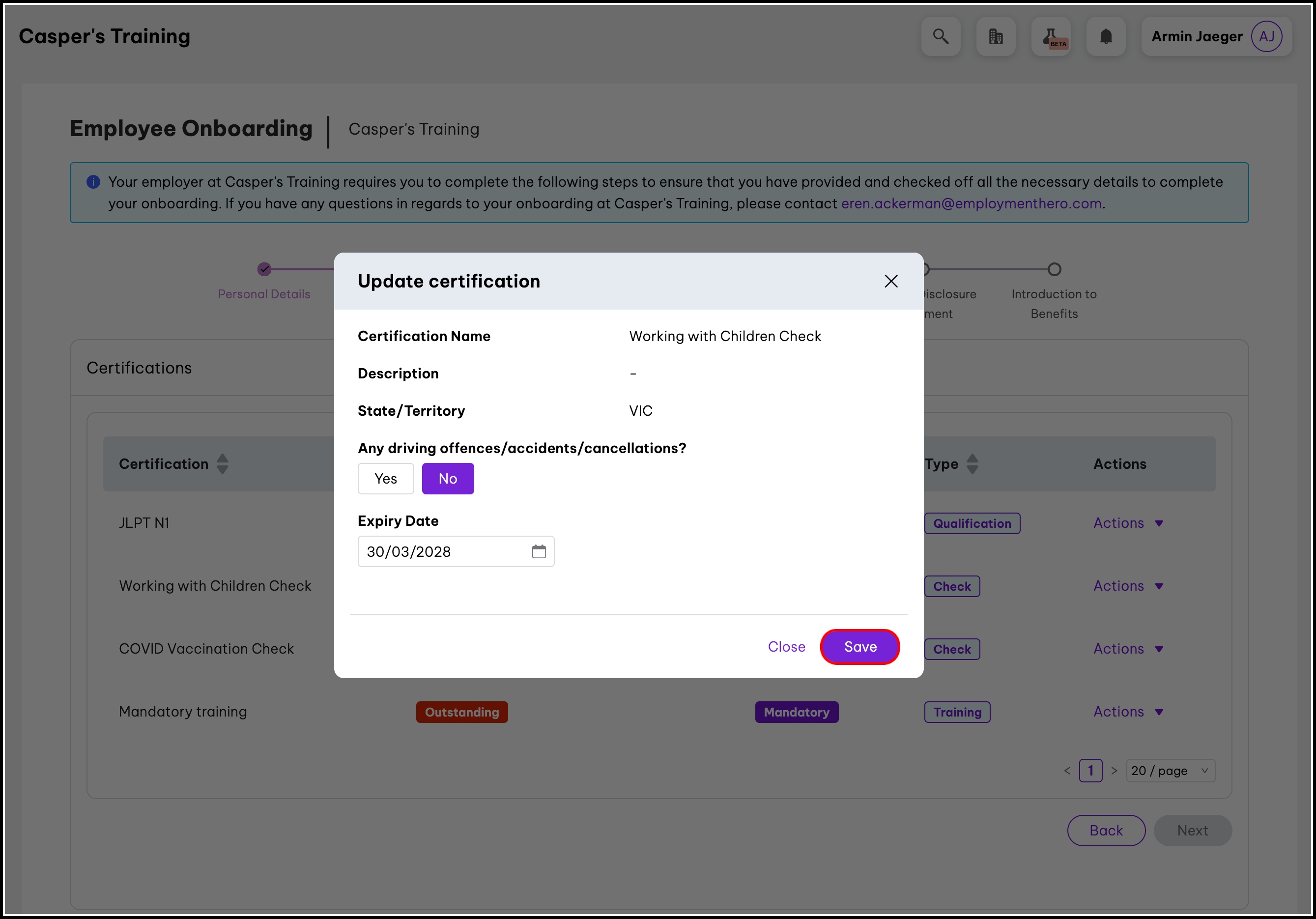Sort by Type column arrows

point(972,464)
